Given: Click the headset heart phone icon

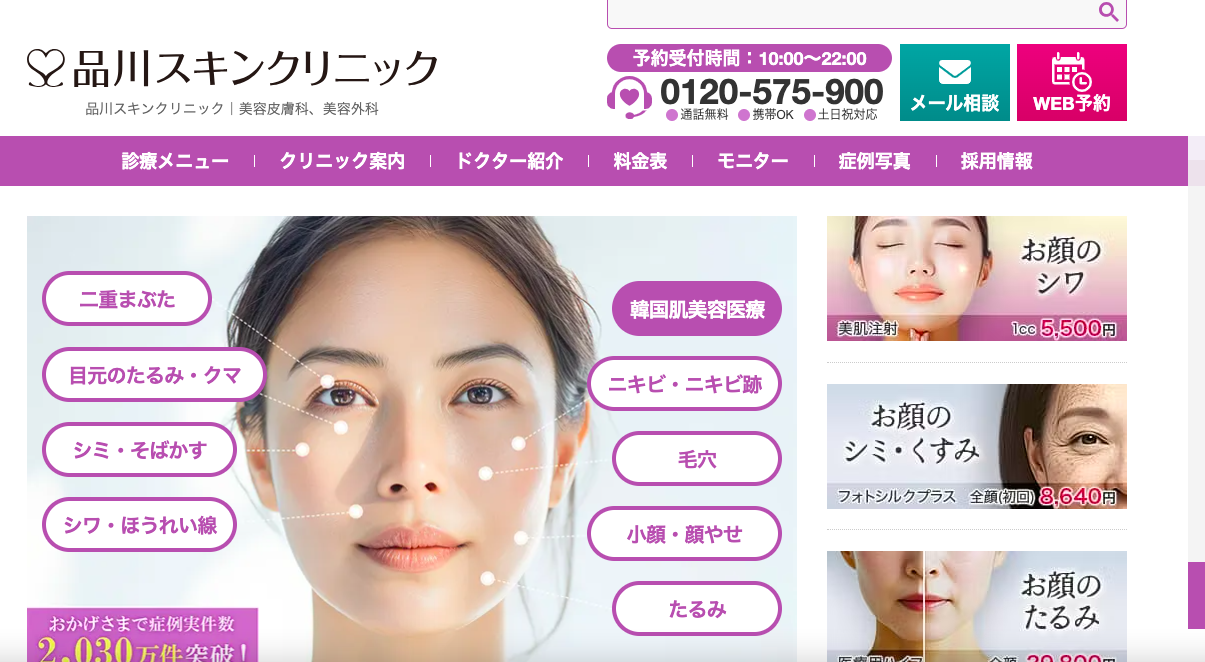Looking at the screenshot, I should tap(629, 97).
